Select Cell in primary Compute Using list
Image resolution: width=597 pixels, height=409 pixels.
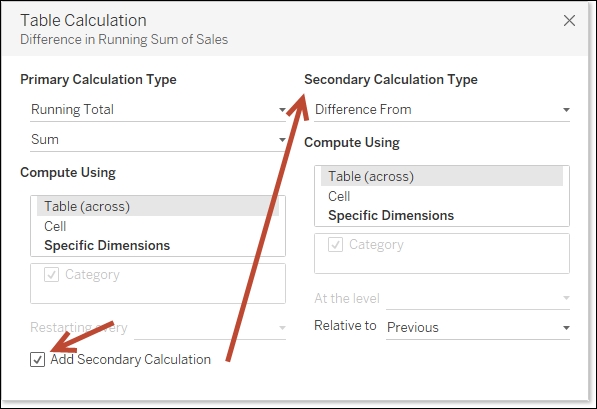coord(55,226)
